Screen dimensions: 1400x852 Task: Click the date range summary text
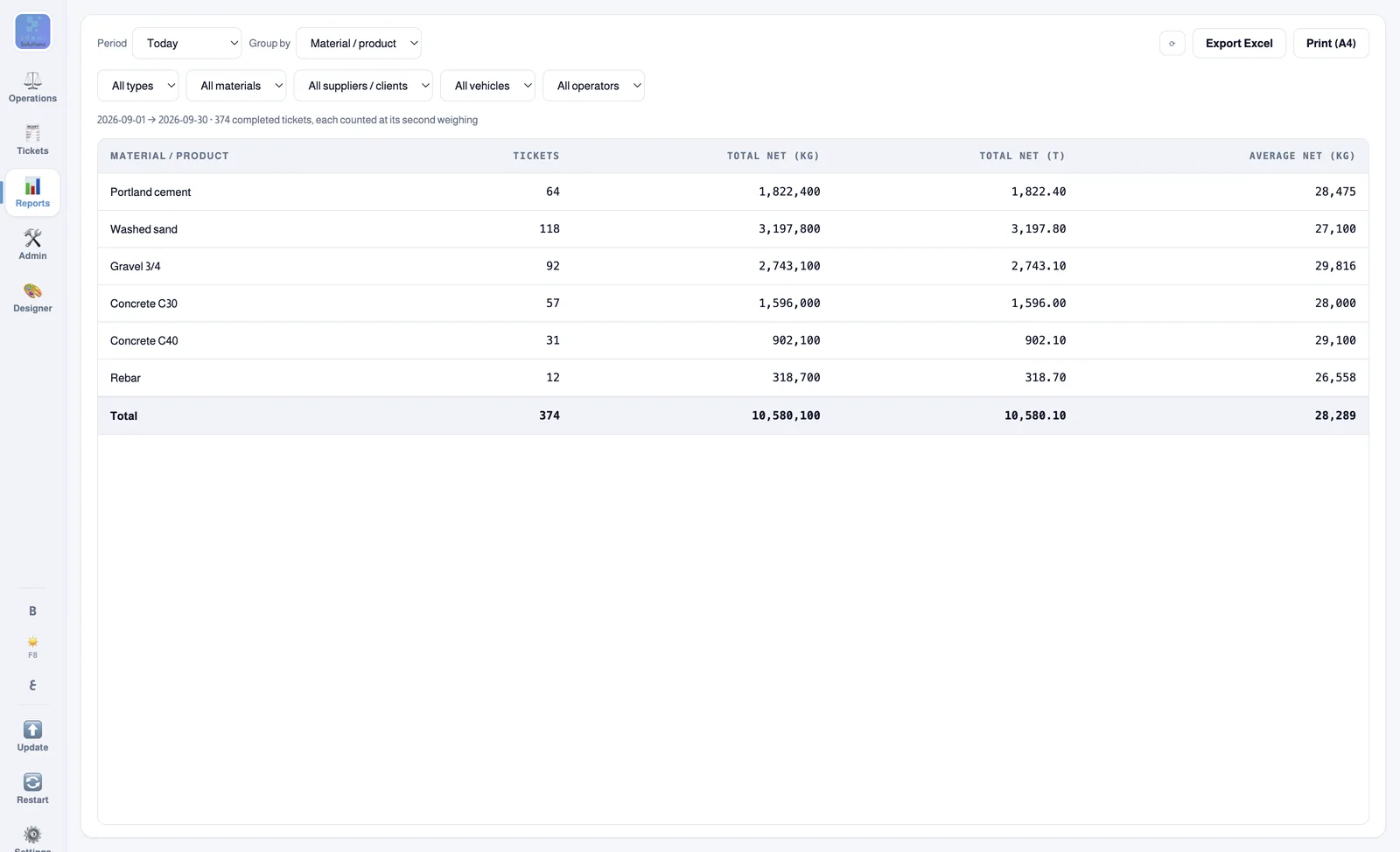tap(287, 120)
